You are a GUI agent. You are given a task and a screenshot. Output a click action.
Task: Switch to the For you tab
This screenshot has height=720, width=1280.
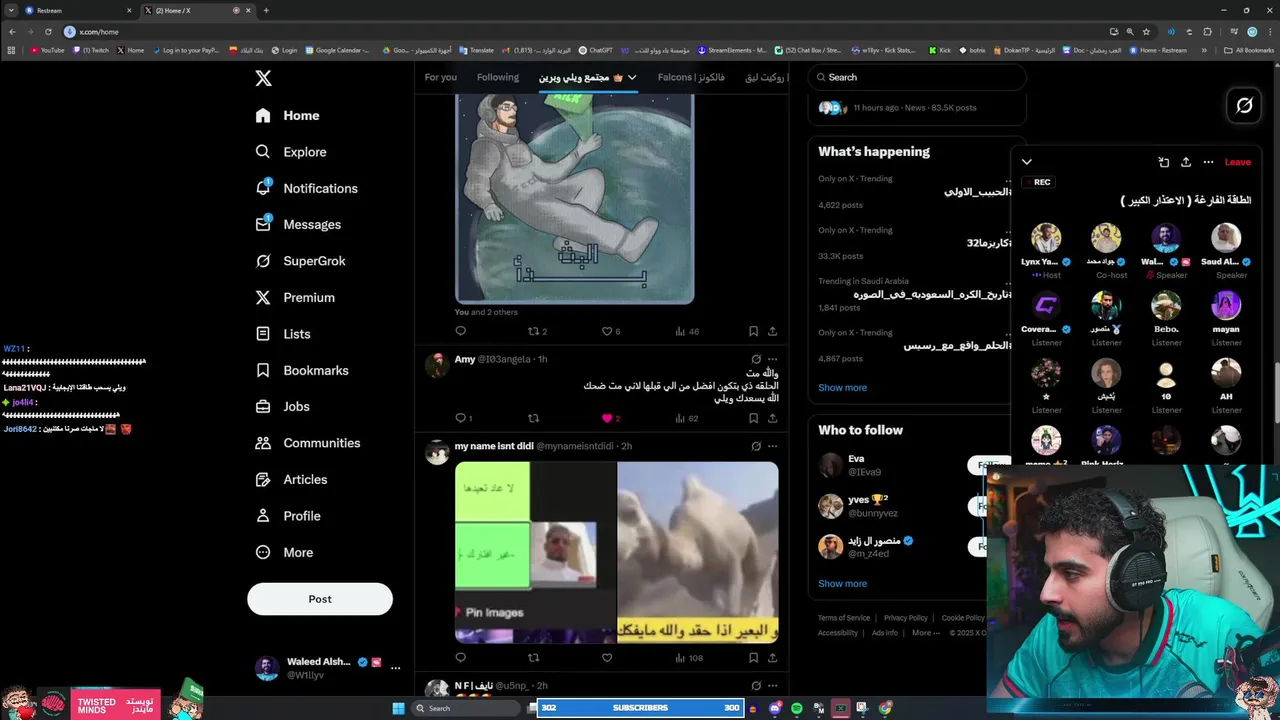440,77
